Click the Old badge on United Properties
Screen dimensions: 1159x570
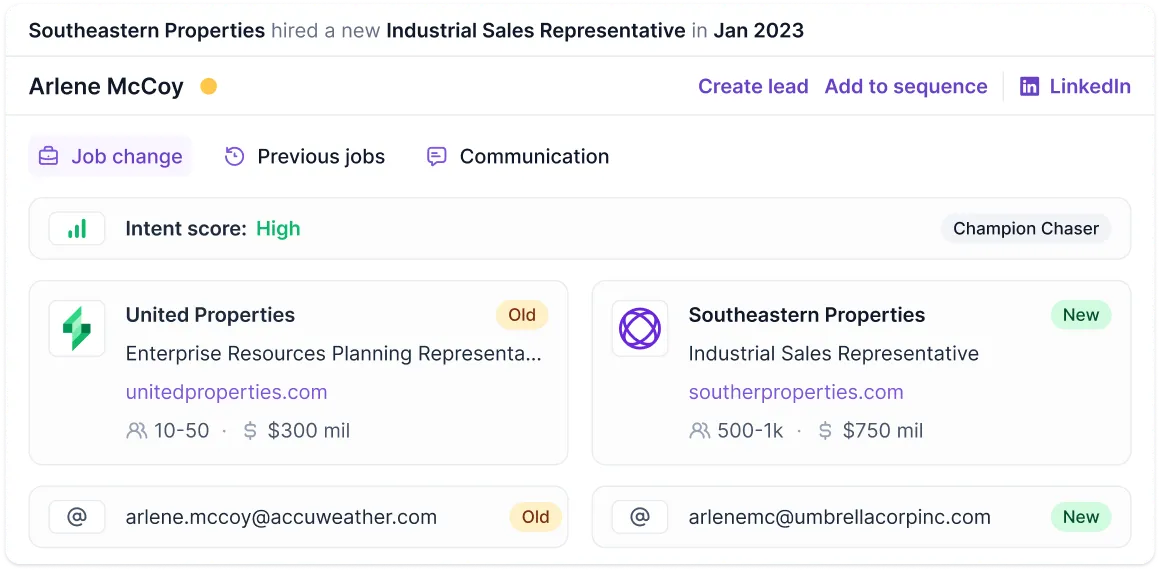coord(522,315)
